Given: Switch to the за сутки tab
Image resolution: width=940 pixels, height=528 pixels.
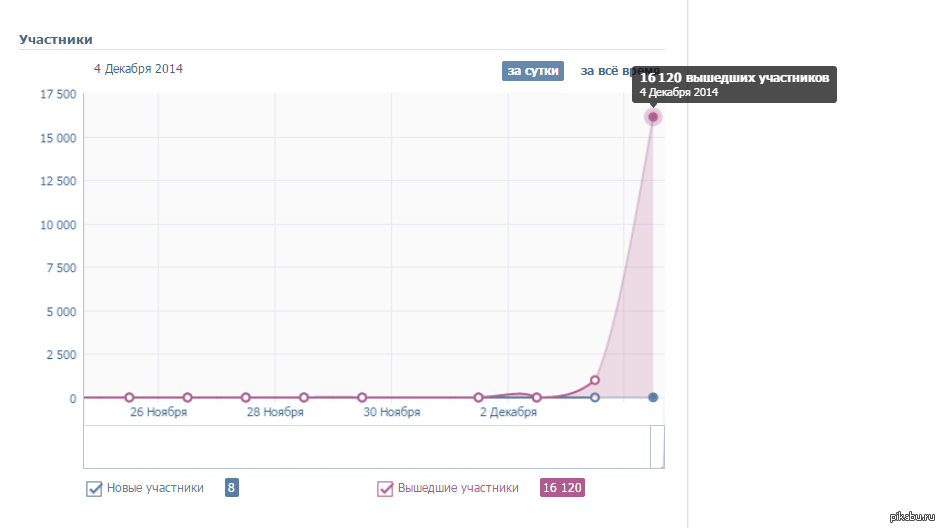Looking at the screenshot, I should click(x=532, y=71).
